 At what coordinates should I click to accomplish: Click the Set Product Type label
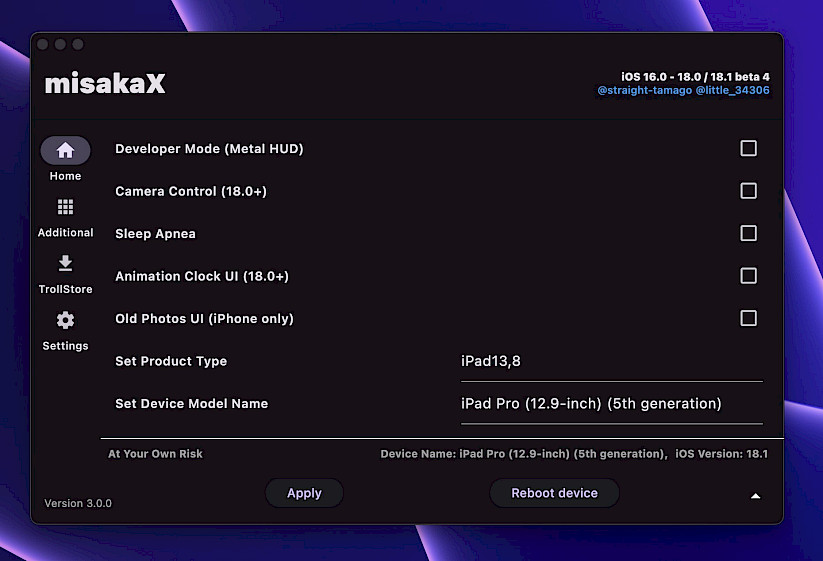(x=171, y=362)
